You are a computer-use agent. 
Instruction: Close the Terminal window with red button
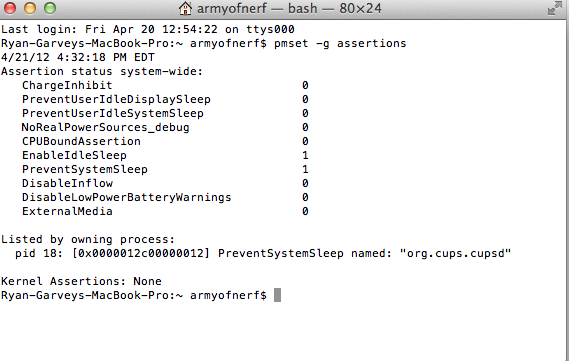coord(10,8)
